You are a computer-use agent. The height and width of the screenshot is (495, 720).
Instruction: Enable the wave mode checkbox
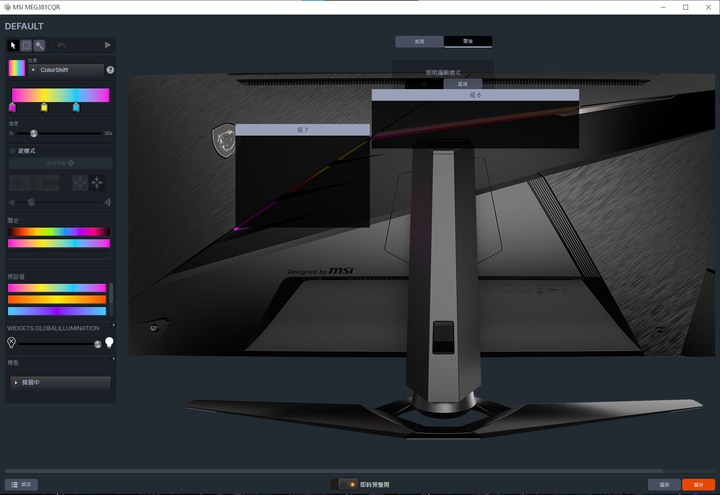(12, 151)
